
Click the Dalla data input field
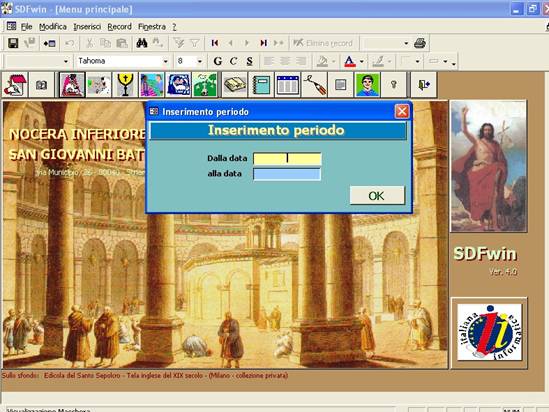[287, 158]
